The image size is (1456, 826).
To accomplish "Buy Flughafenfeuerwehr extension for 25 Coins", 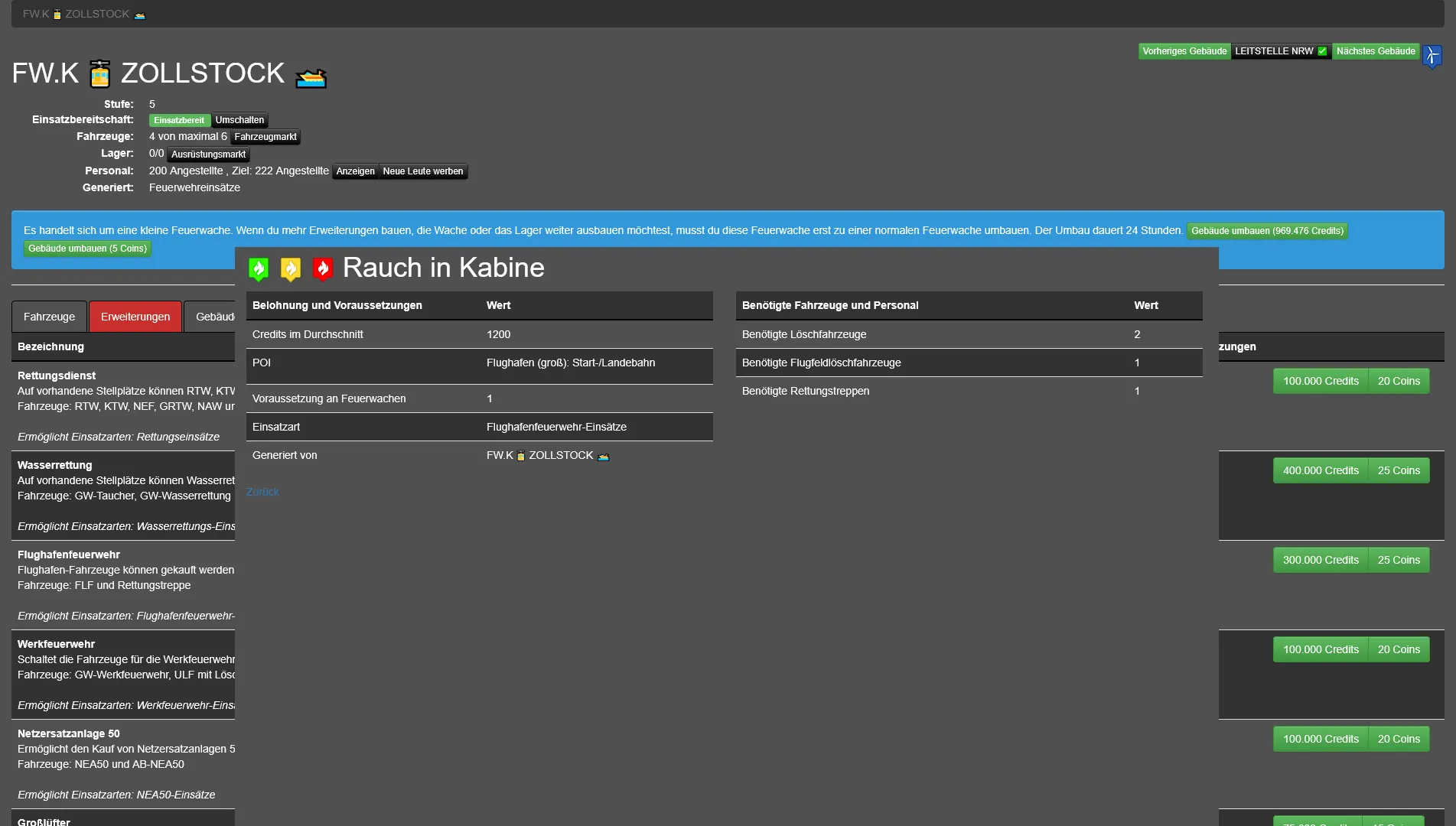I will click(x=1398, y=560).
